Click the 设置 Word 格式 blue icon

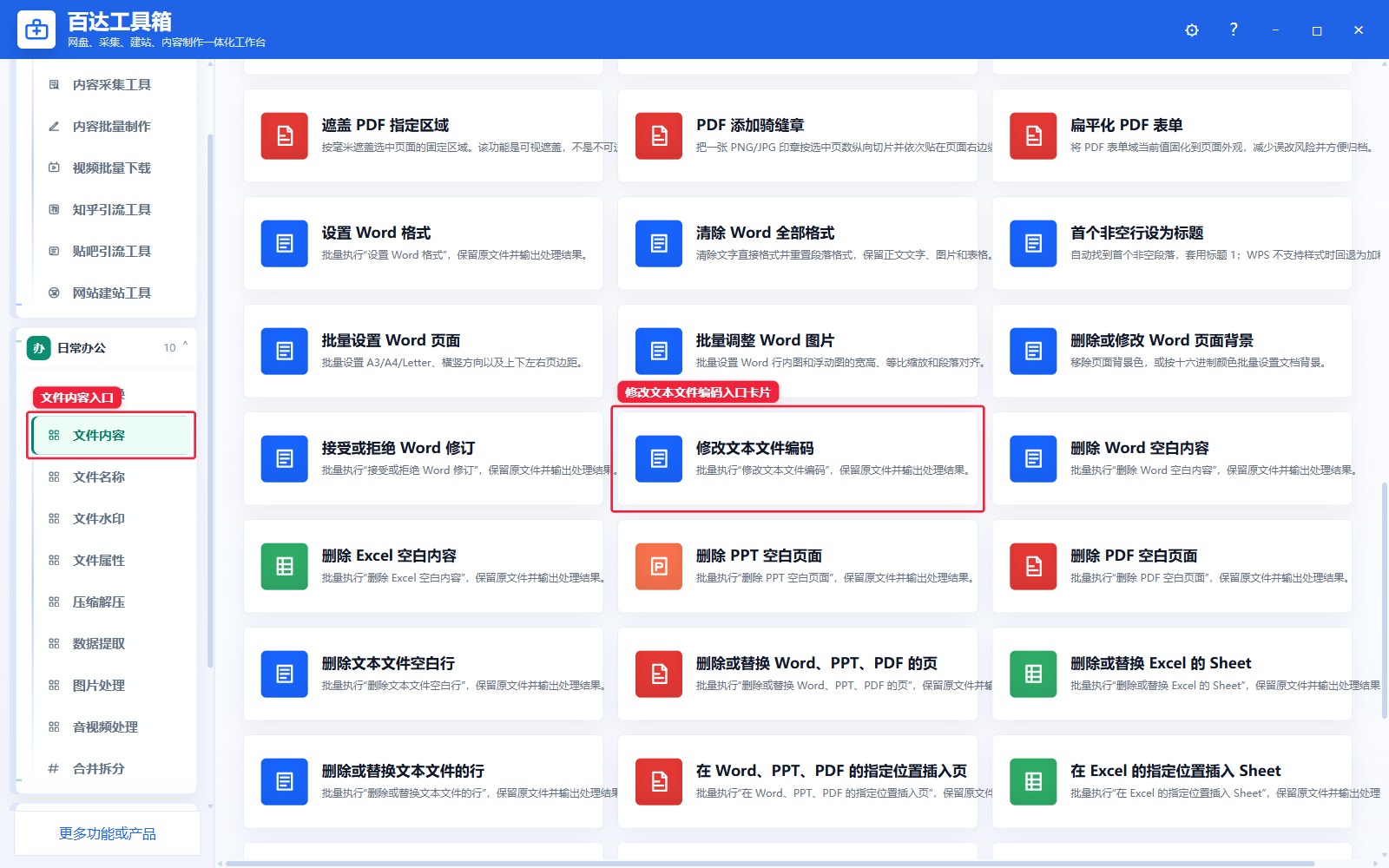(x=285, y=244)
